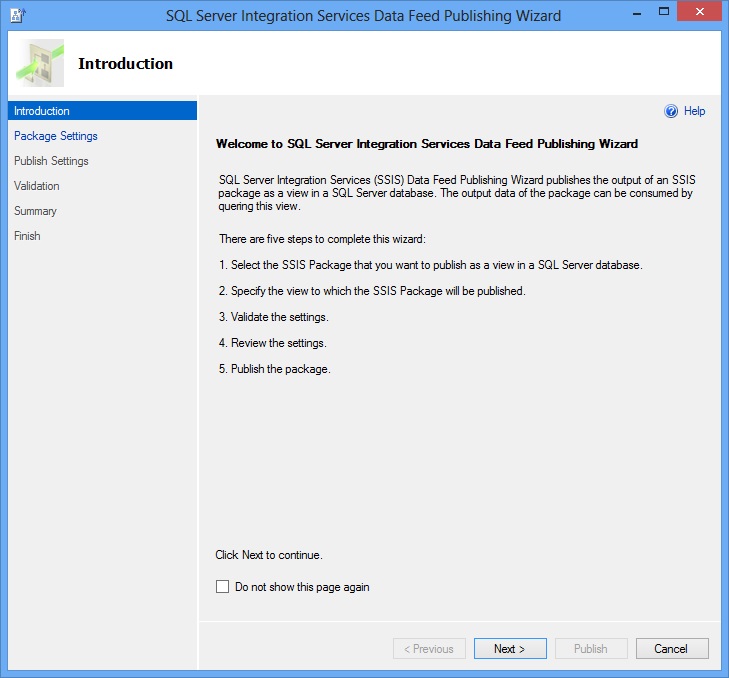The height and width of the screenshot is (678, 729).
Task: Click the wizard window title bar text
Action: (x=363, y=16)
